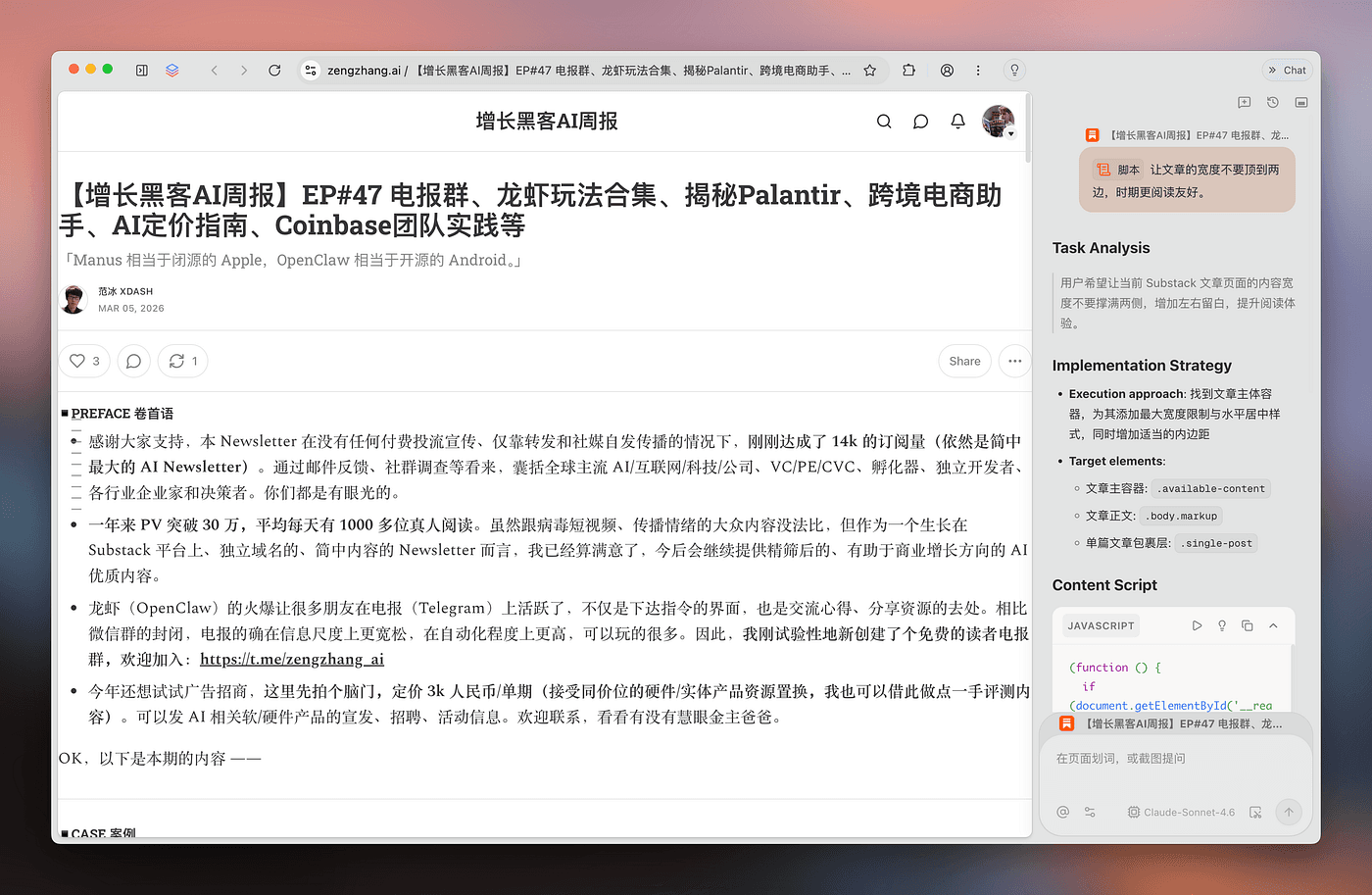The image size is (1372, 895).
Task: Reload the current page
Action: pos(274,71)
